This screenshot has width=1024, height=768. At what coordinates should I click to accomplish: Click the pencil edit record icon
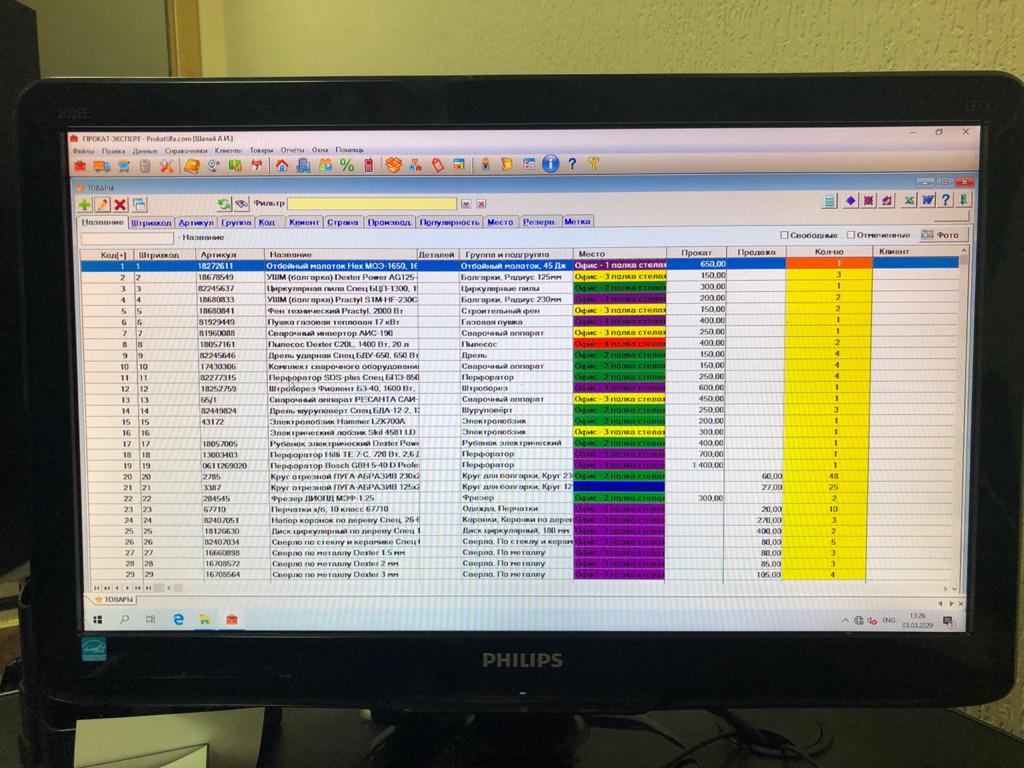tap(102, 204)
